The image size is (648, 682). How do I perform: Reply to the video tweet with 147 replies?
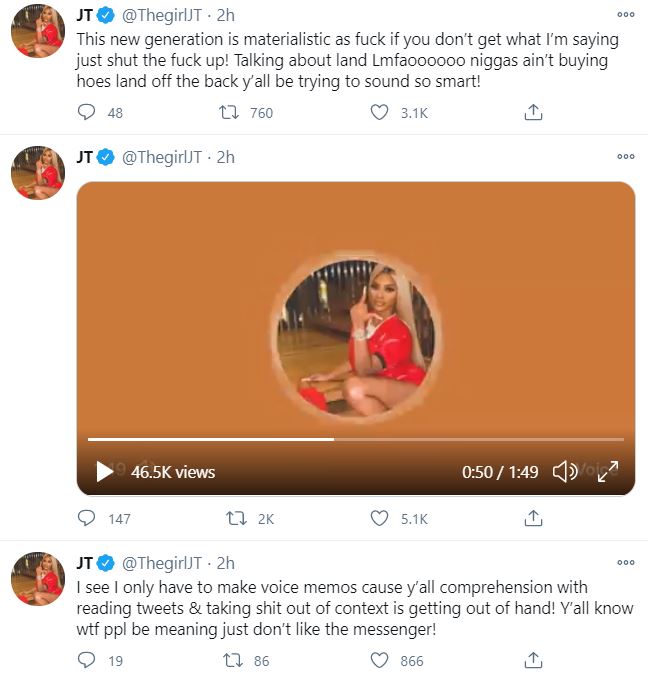coord(86,518)
